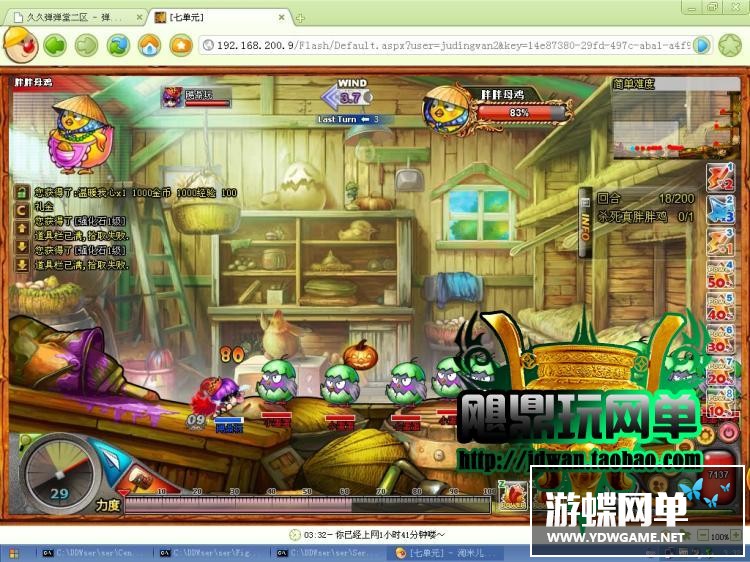
Task: Click the 回合 18/200 round counter text
Action: [x=646, y=198]
